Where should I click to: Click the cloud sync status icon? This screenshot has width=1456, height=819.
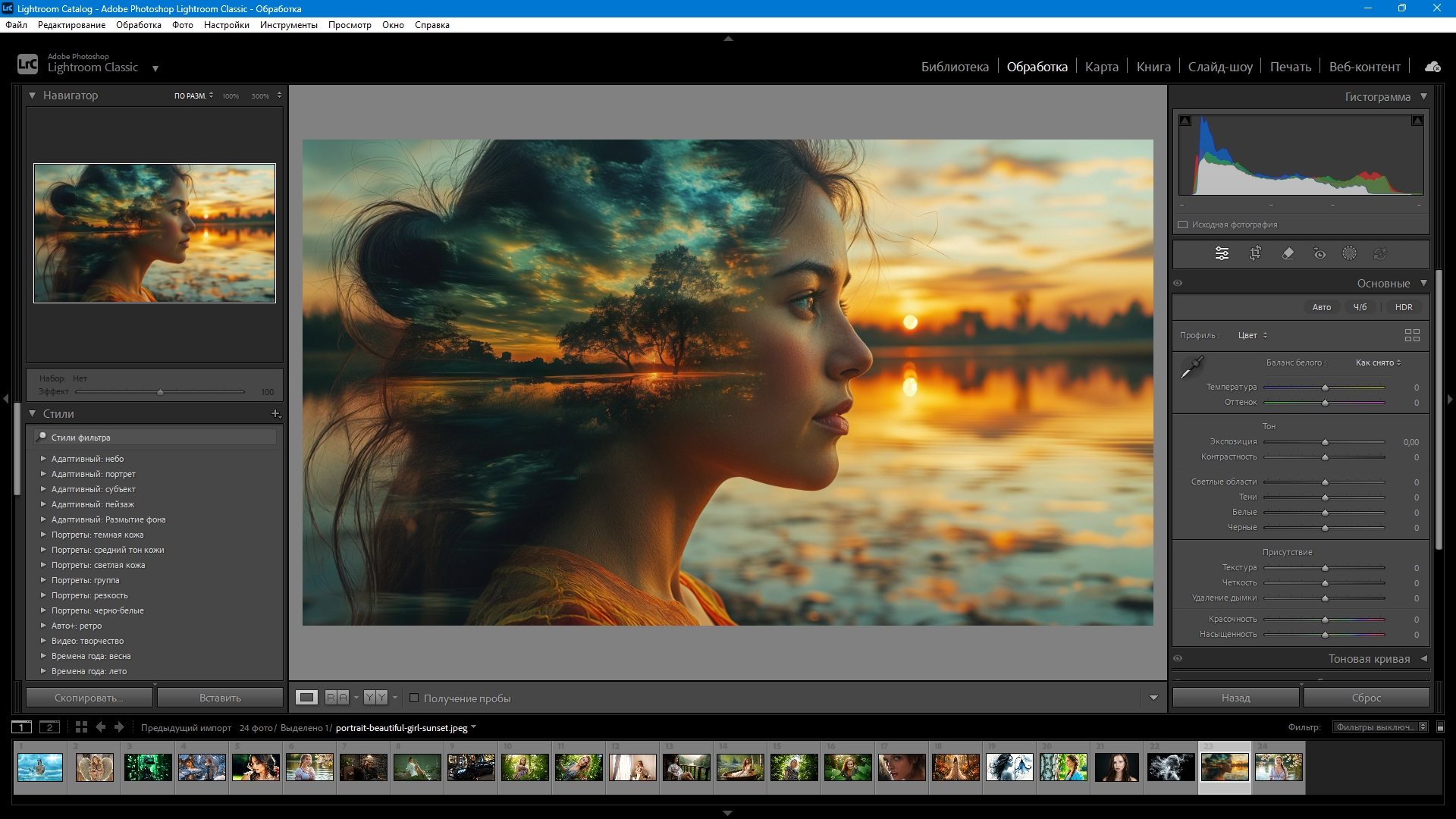coord(1432,67)
